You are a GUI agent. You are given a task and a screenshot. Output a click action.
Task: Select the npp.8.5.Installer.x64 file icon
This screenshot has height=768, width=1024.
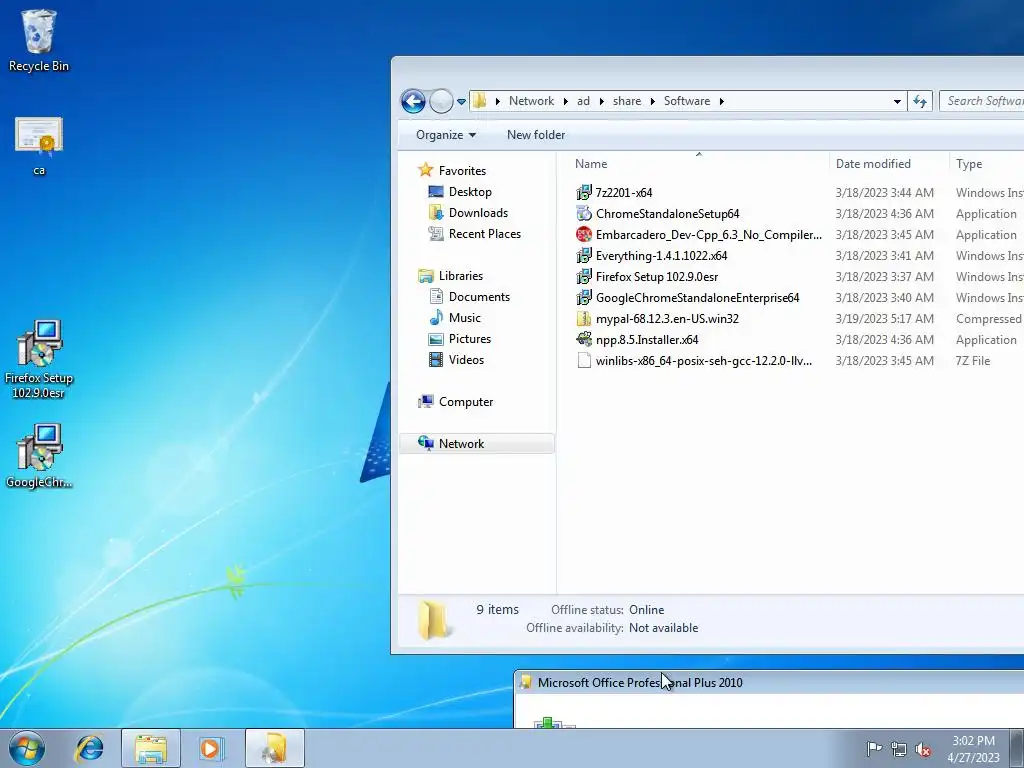click(x=584, y=340)
